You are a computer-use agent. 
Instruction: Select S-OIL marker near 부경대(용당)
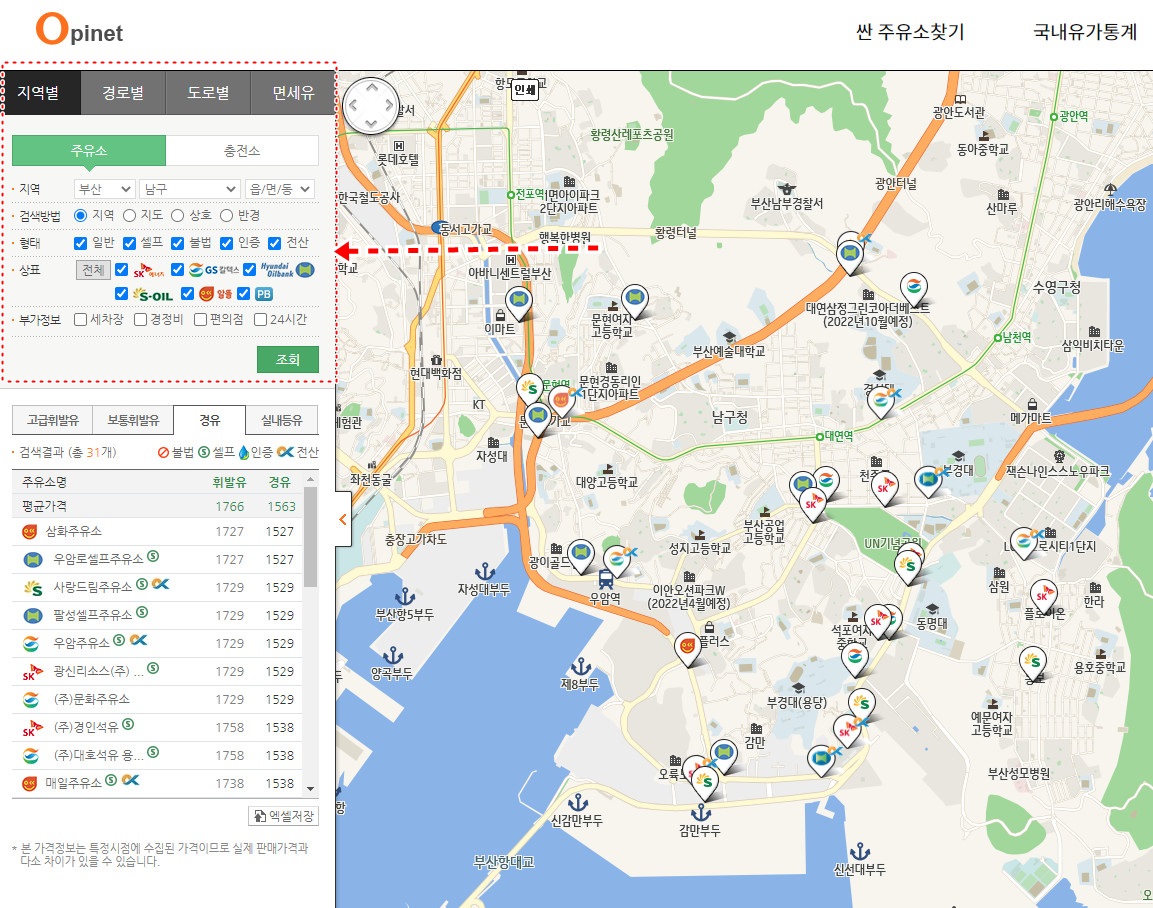pos(862,704)
